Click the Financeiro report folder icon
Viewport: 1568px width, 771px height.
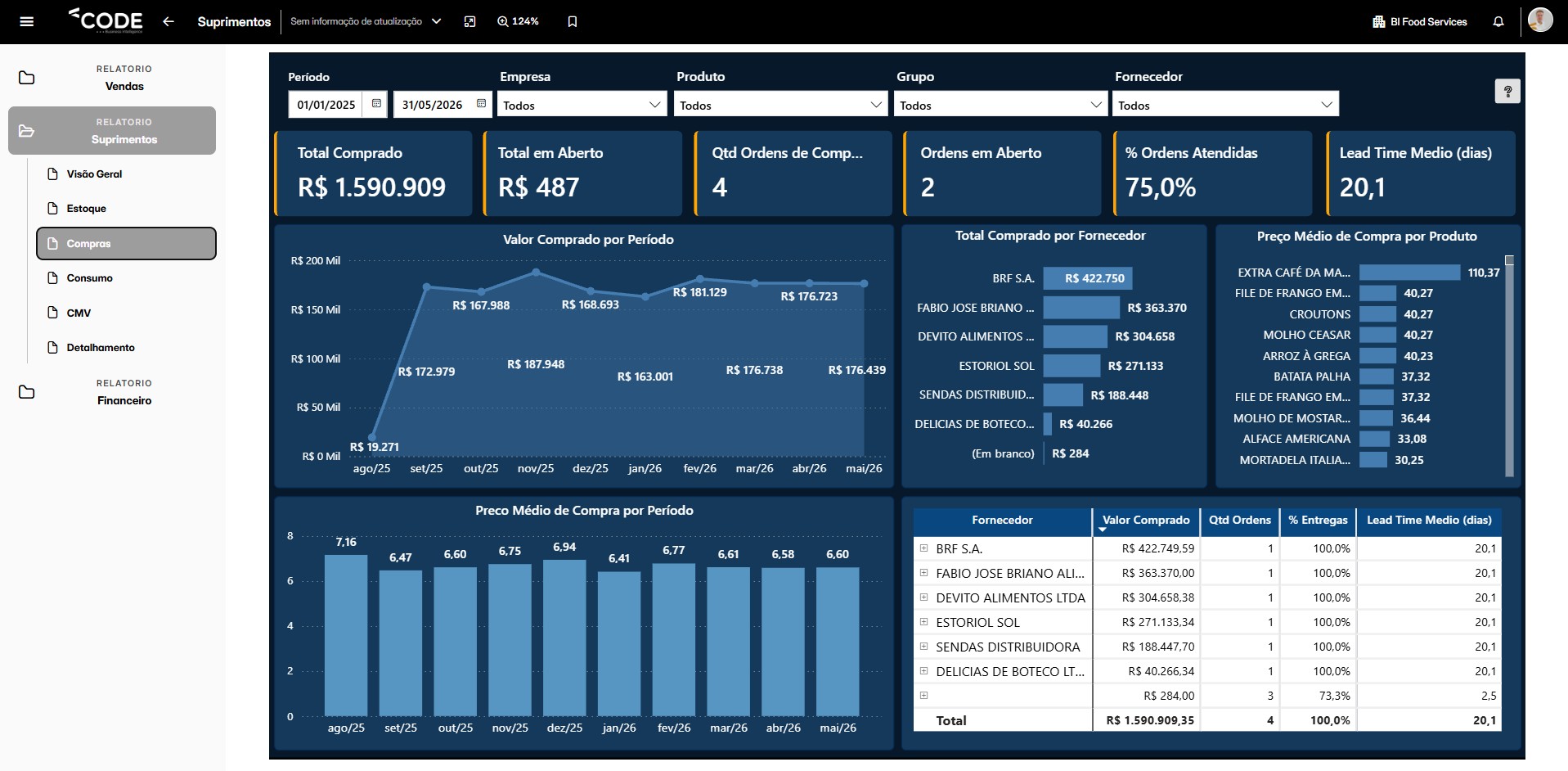click(x=26, y=392)
